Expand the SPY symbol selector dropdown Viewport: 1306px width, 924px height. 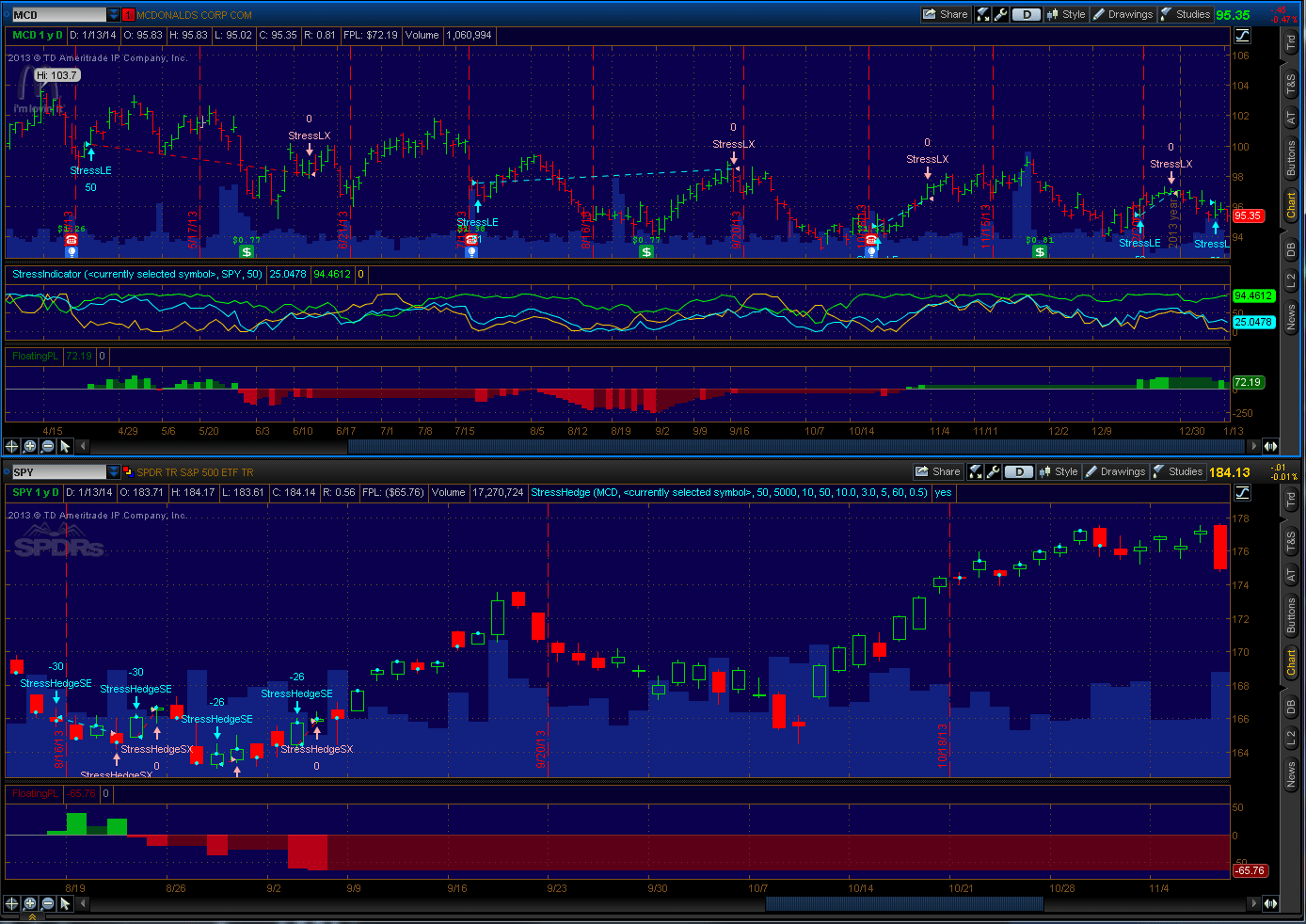[x=114, y=472]
